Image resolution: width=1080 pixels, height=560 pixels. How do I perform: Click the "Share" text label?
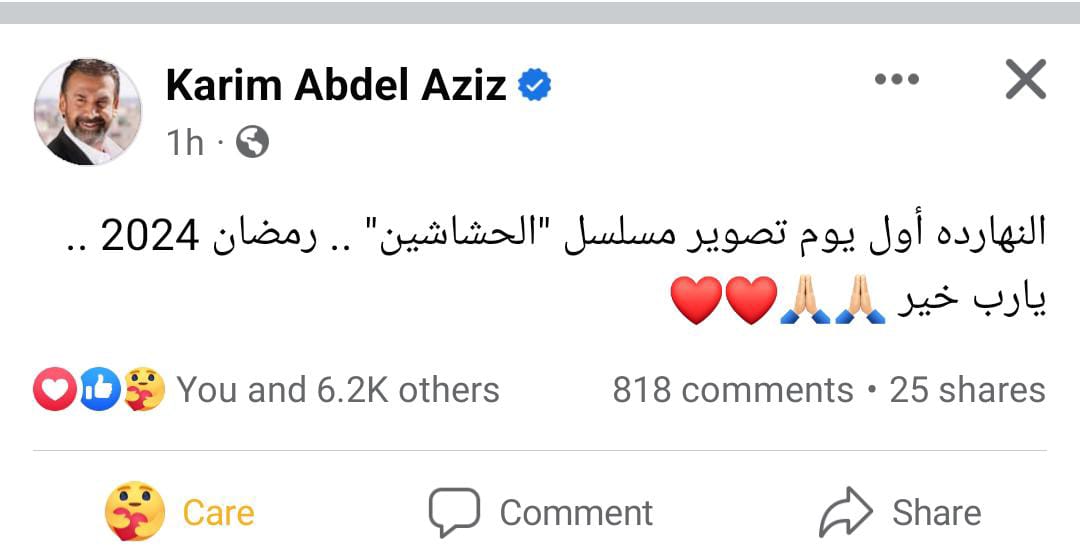pyautogui.click(x=936, y=513)
